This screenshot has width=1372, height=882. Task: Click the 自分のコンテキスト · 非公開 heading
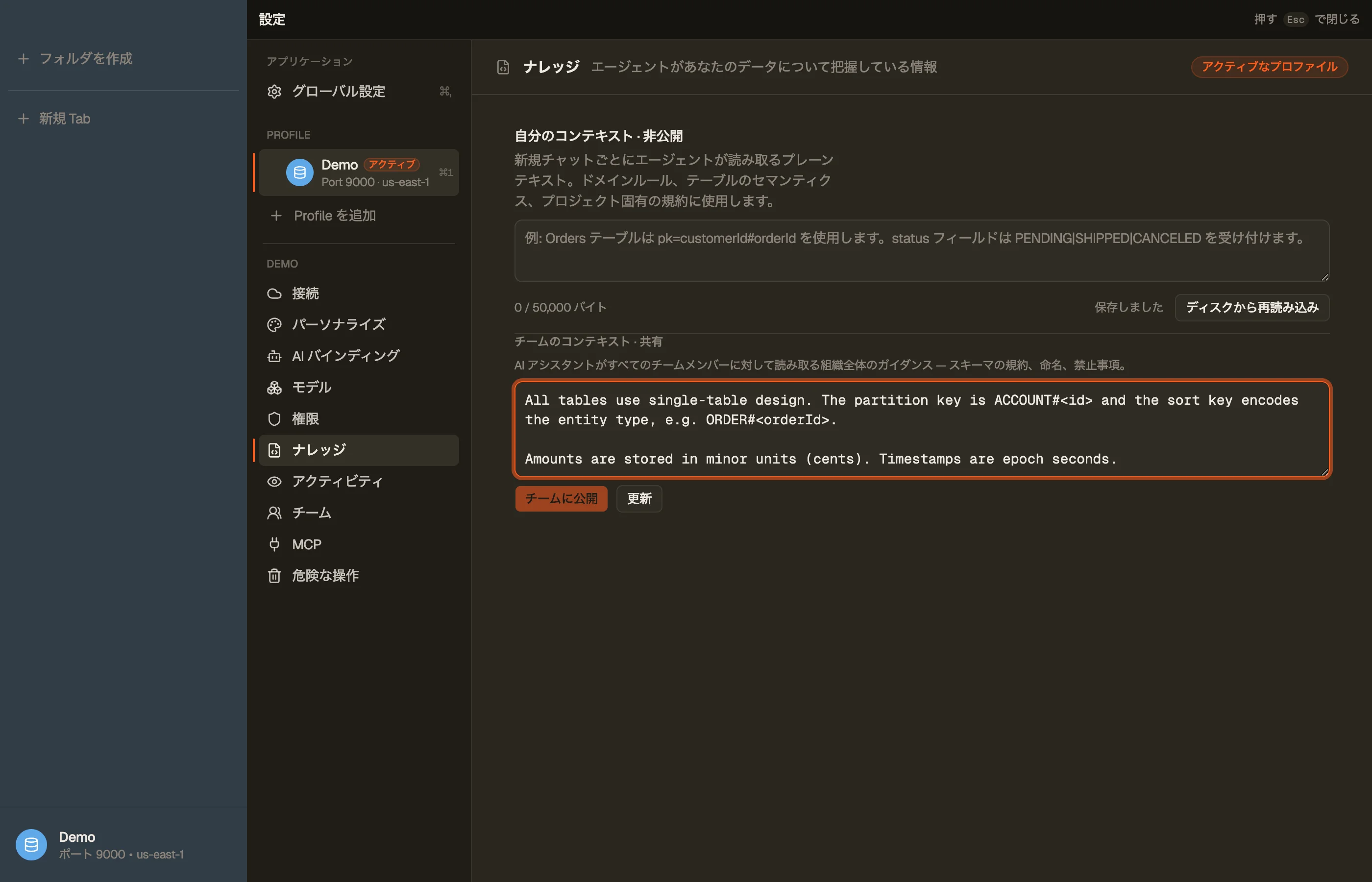pos(598,136)
